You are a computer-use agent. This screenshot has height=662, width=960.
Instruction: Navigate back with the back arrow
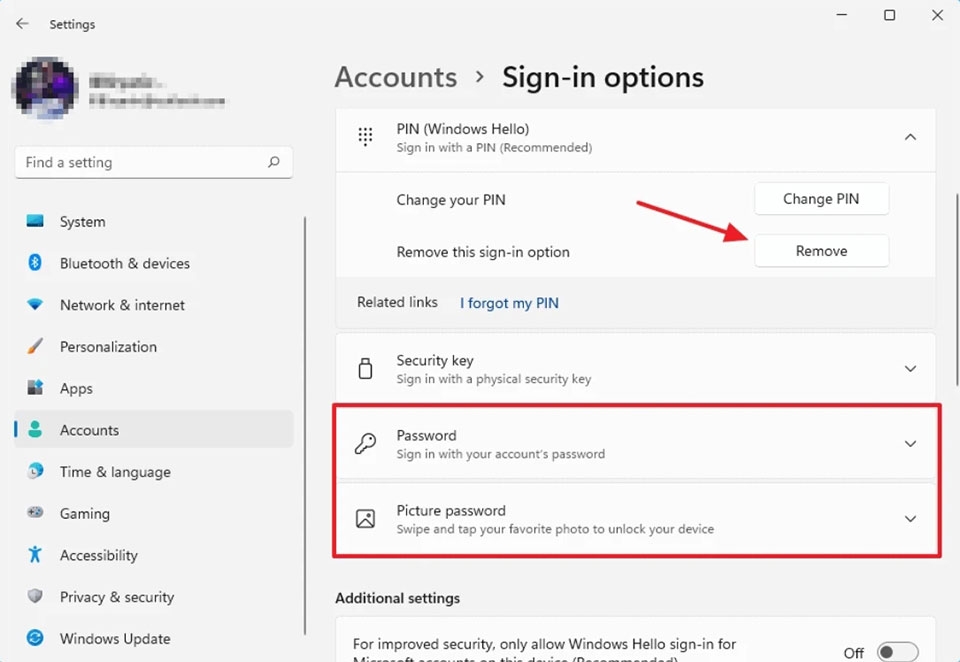tap(22, 23)
